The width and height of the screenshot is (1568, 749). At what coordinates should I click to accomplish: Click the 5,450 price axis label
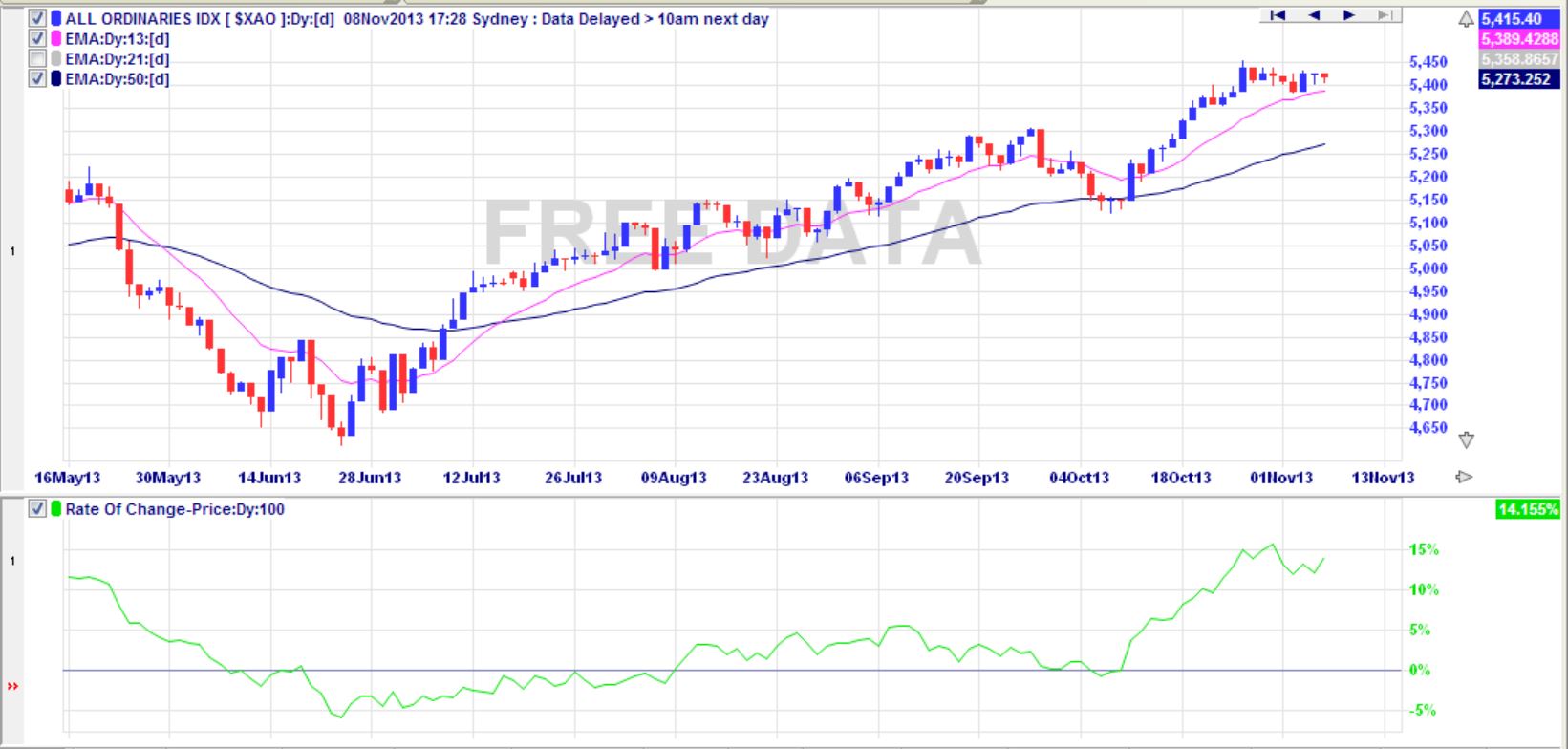pos(1428,62)
